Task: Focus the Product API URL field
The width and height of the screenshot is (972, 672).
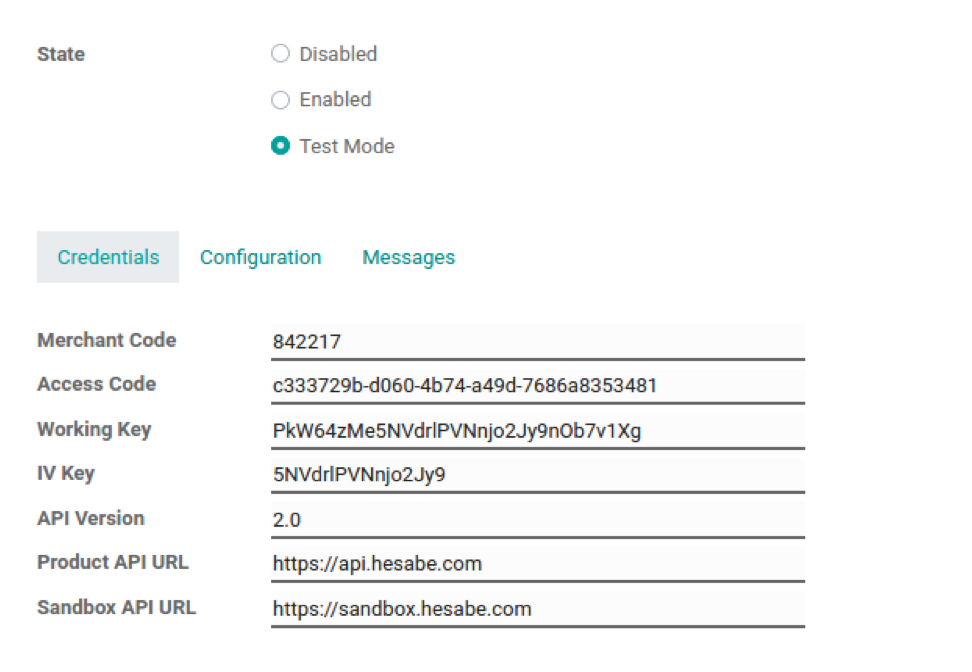Action: (537, 563)
